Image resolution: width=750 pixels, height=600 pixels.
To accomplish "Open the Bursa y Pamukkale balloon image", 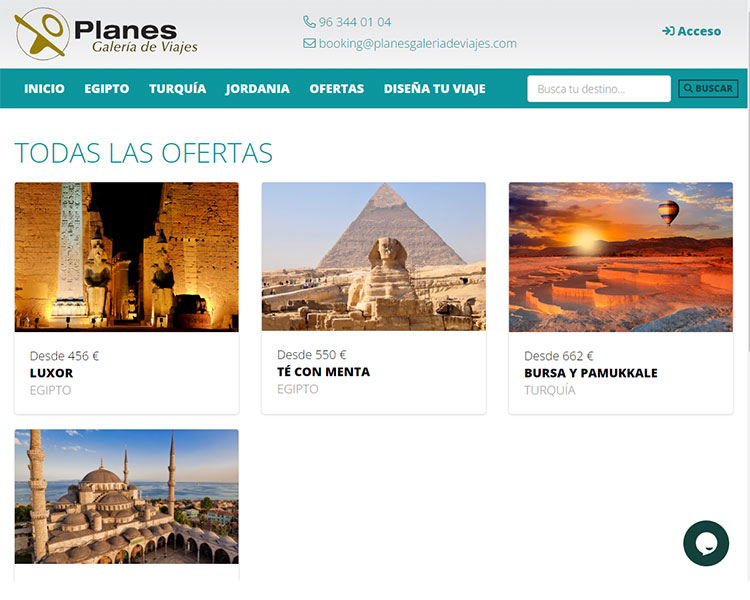I will [621, 257].
